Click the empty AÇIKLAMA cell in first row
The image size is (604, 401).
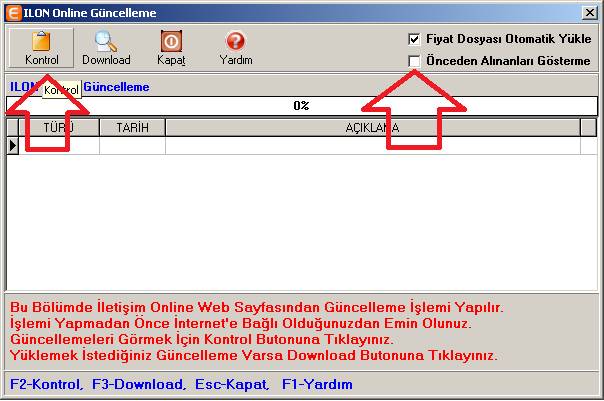(x=373, y=146)
